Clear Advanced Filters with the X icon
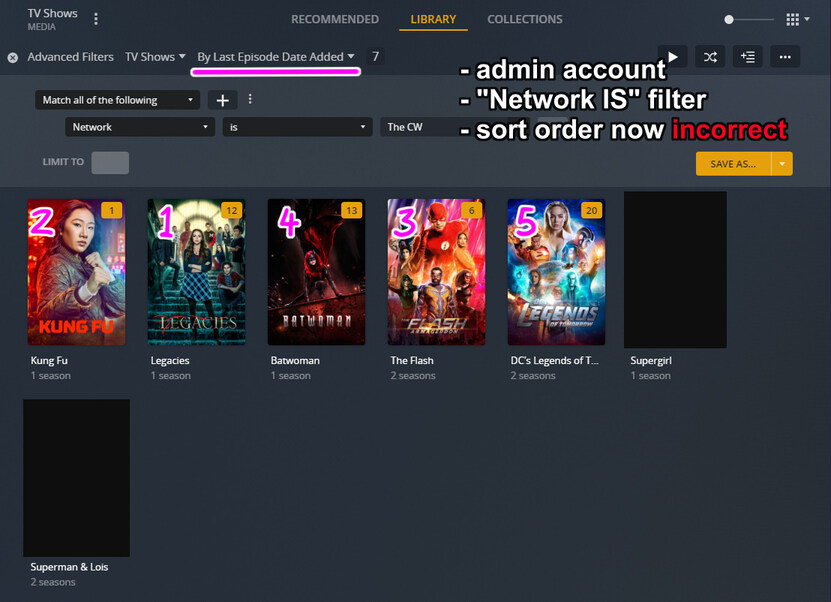Screen dimensions: 831x602 [13, 57]
